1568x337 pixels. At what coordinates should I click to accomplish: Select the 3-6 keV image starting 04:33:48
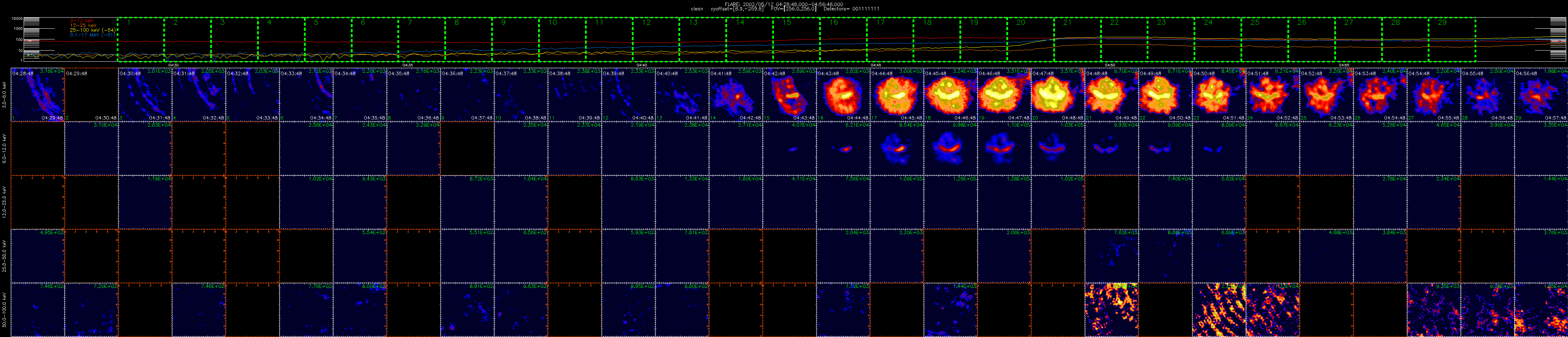[306, 94]
